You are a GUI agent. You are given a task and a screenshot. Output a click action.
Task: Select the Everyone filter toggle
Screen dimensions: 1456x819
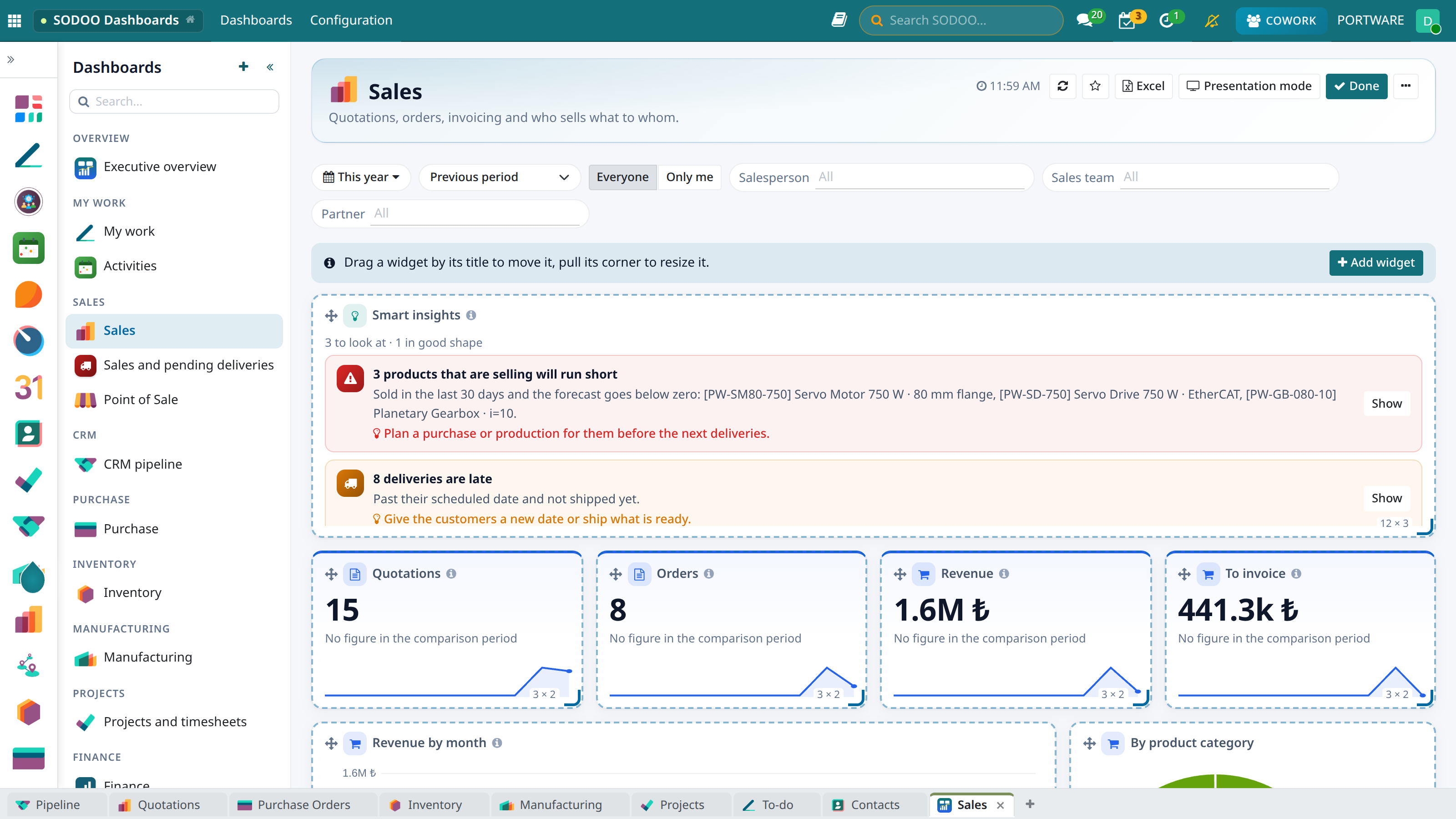(622, 177)
